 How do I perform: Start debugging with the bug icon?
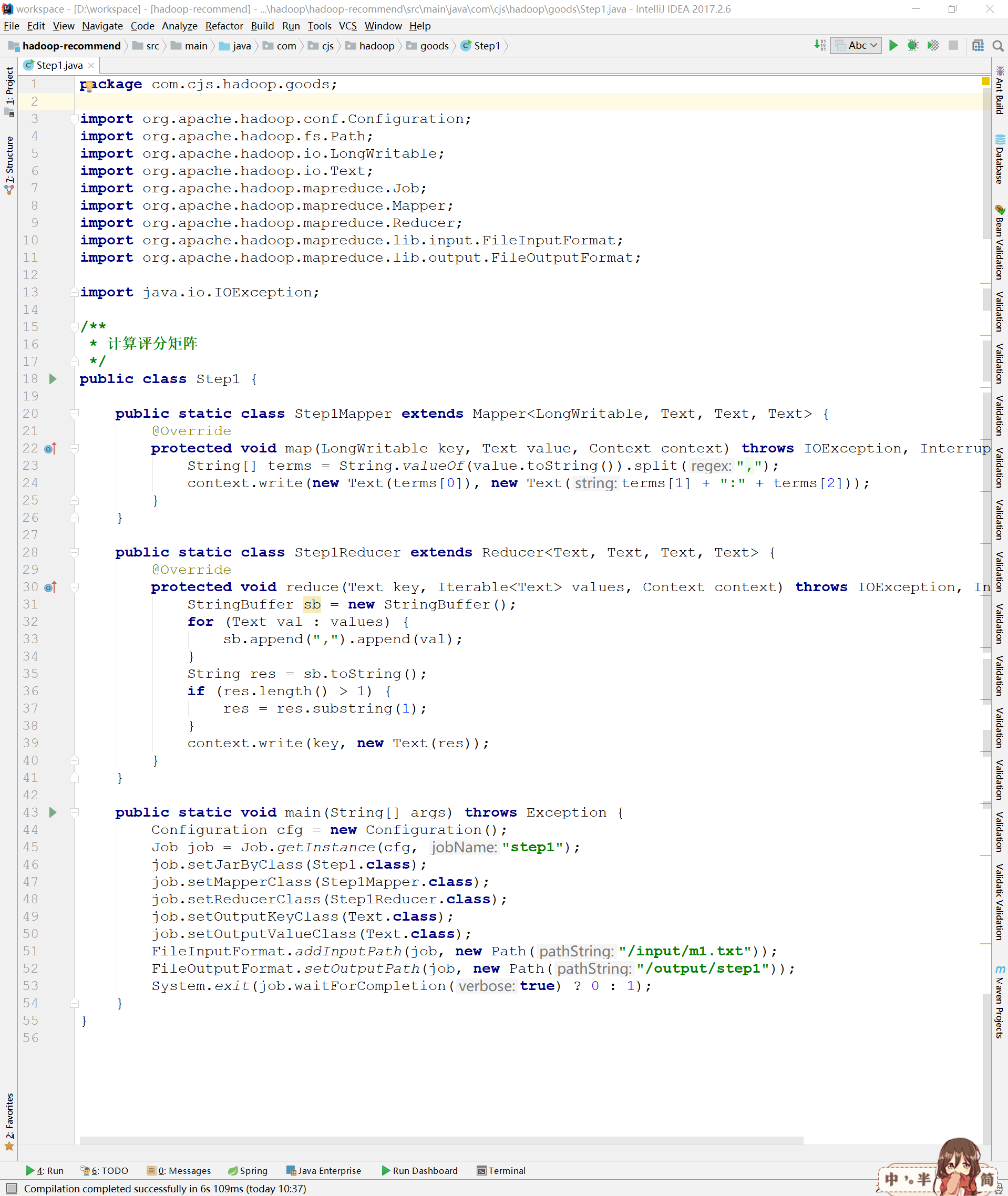[x=912, y=46]
